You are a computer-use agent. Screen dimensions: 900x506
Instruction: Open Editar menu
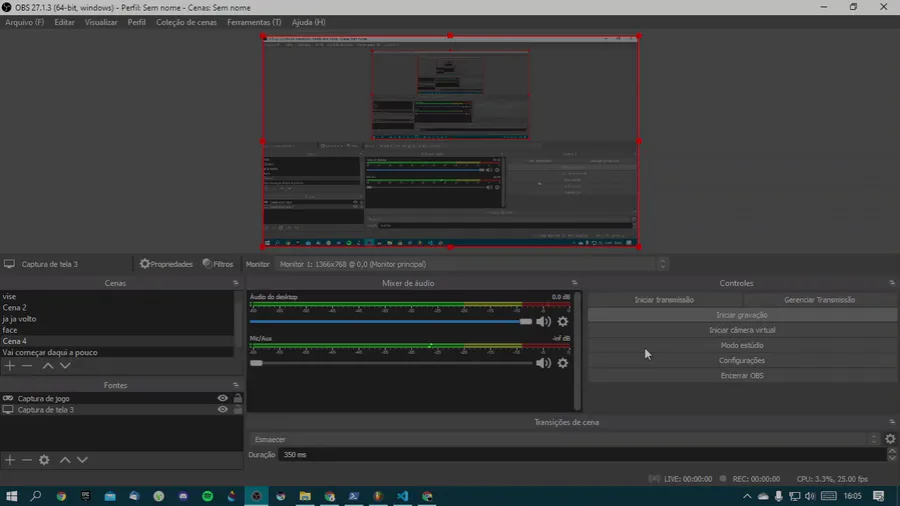click(x=64, y=22)
